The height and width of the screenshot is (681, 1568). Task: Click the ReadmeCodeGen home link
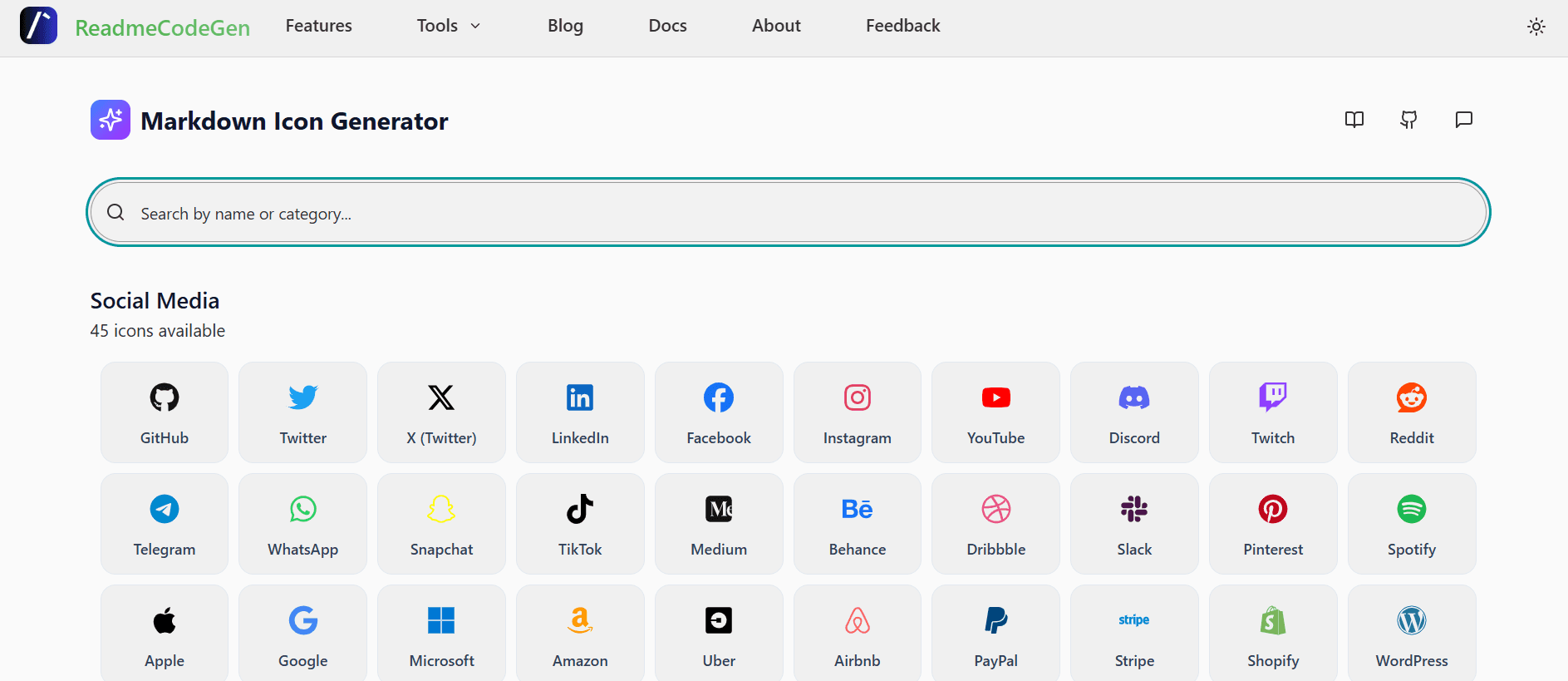162,27
